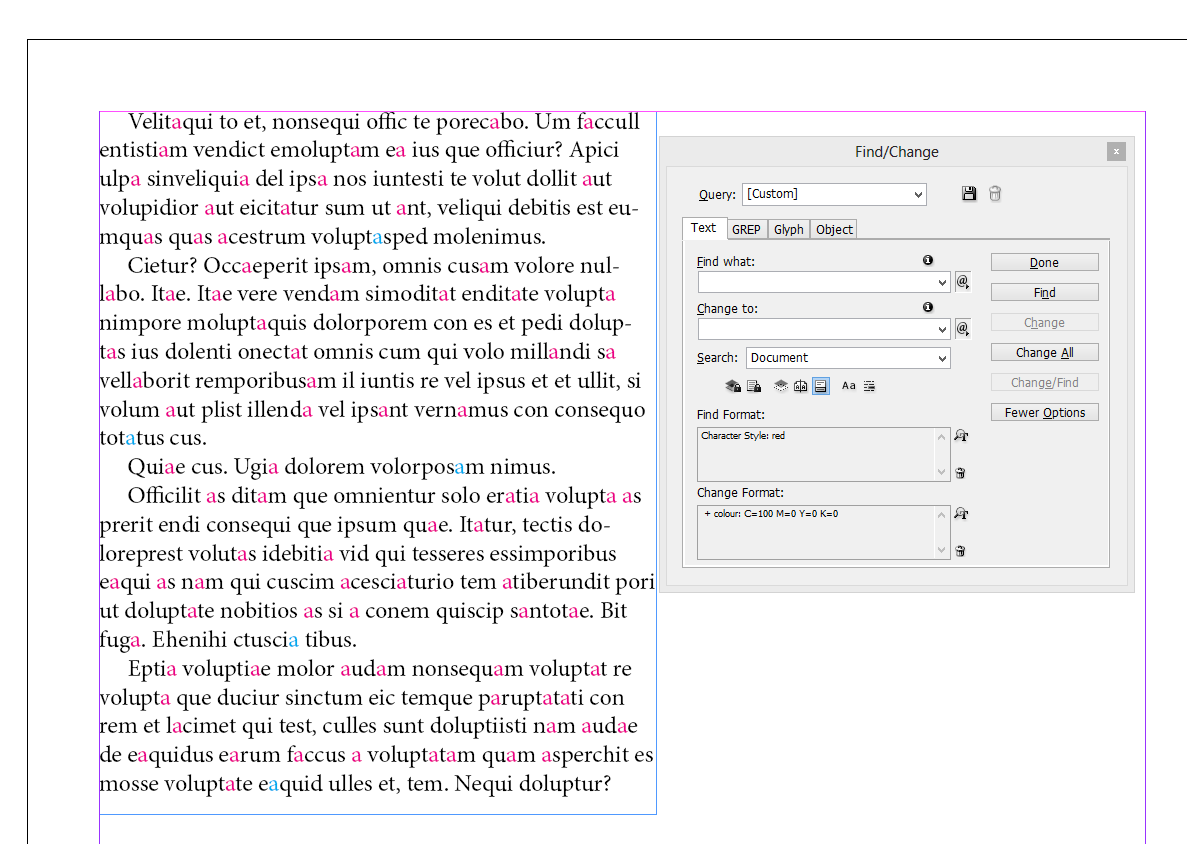Toggle Include Locked Stories search option
This screenshot has width=1187, height=844.
tap(754, 386)
